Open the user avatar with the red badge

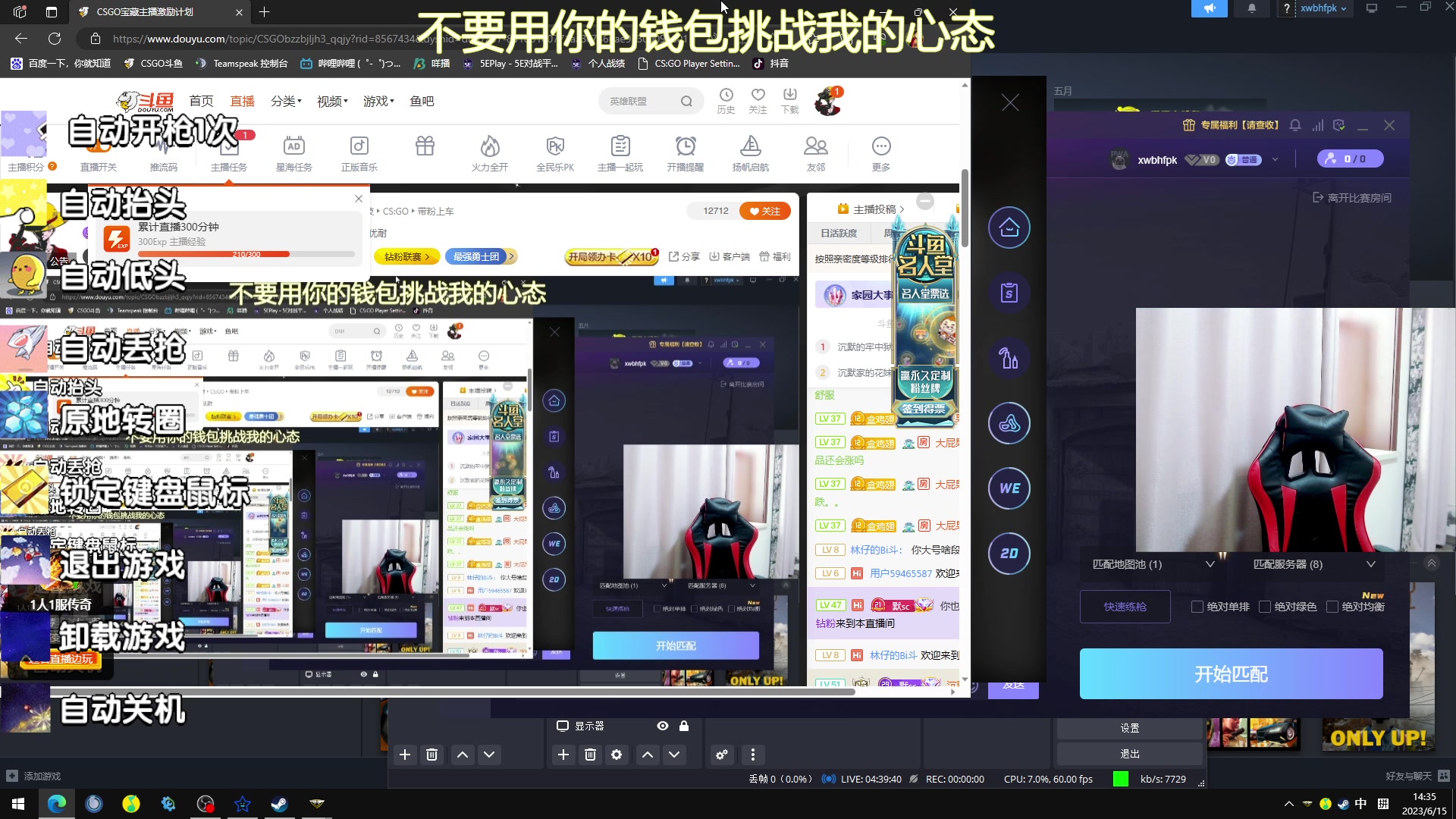coord(828,101)
